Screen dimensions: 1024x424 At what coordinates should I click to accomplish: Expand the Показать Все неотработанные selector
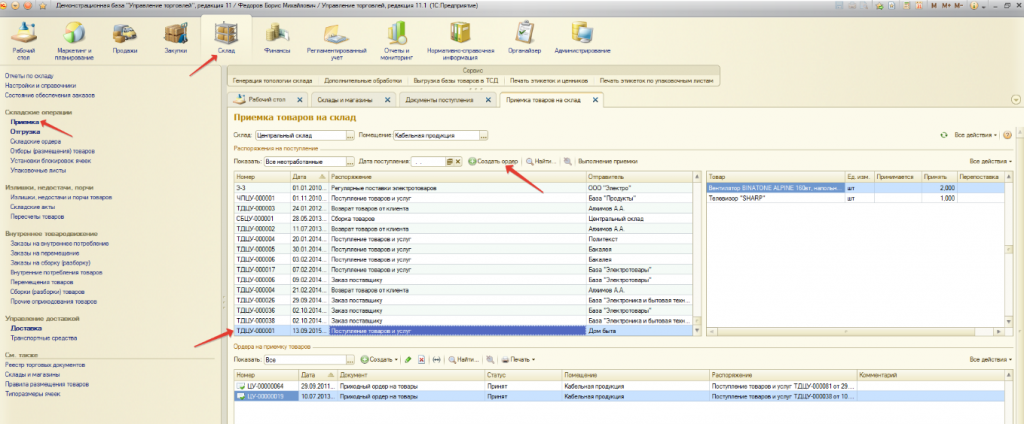(x=350, y=161)
